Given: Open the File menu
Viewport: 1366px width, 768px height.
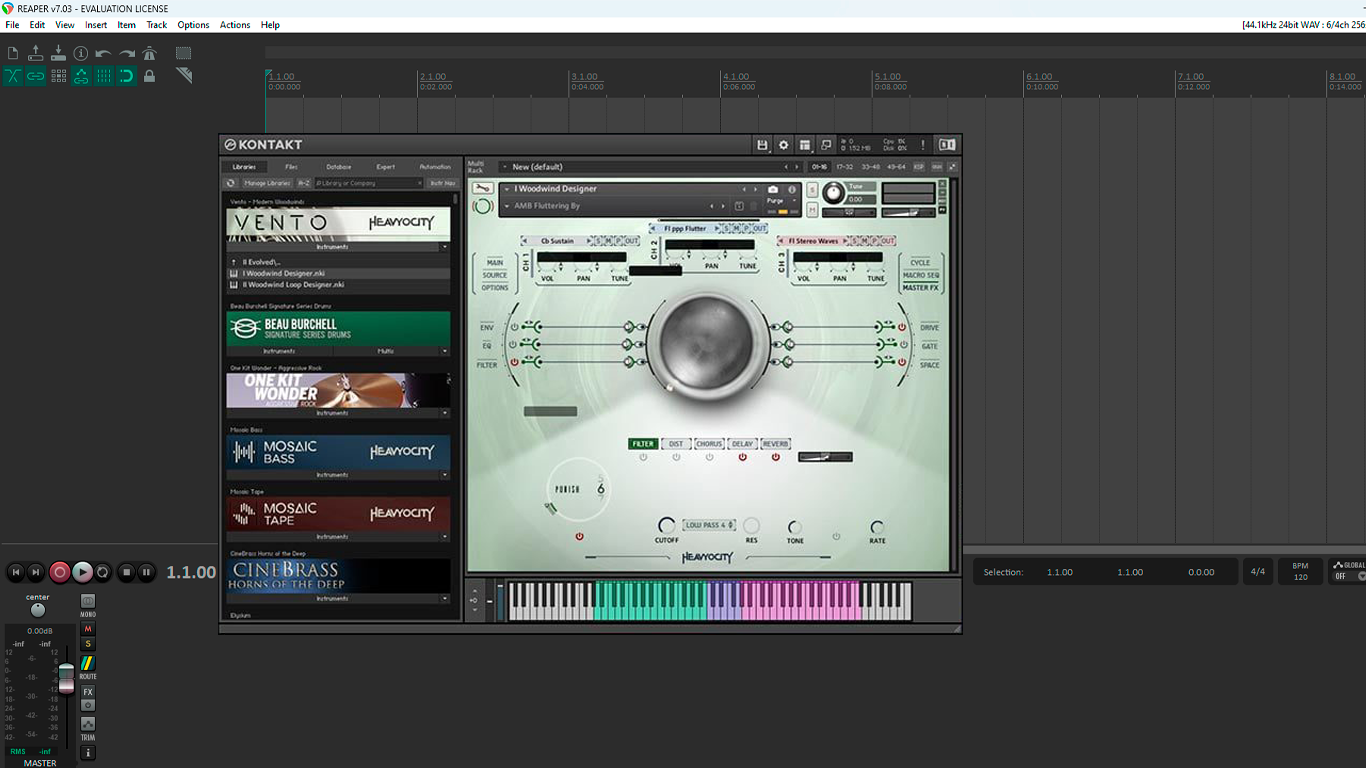Looking at the screenshot, I should click(12, 25).
